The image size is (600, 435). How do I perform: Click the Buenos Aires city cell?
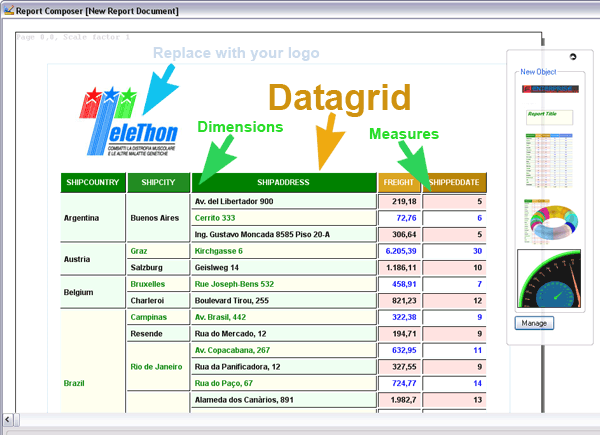pyautogui.click(x=158, y=218)
